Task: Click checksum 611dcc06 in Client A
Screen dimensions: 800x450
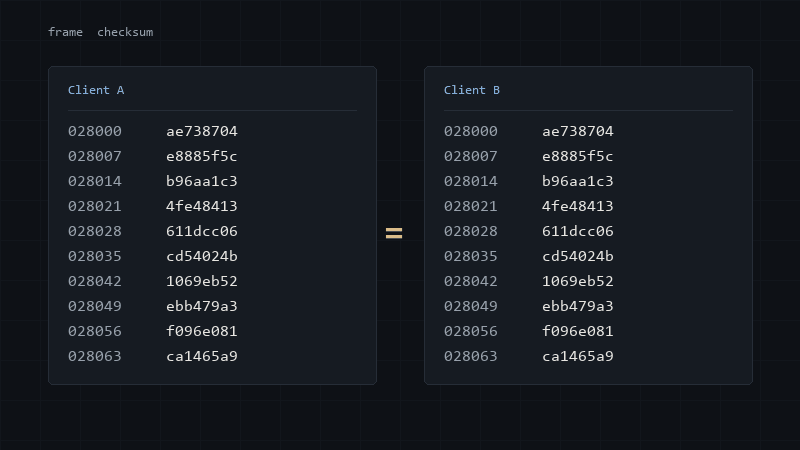Action: click(x=202, y=231)
